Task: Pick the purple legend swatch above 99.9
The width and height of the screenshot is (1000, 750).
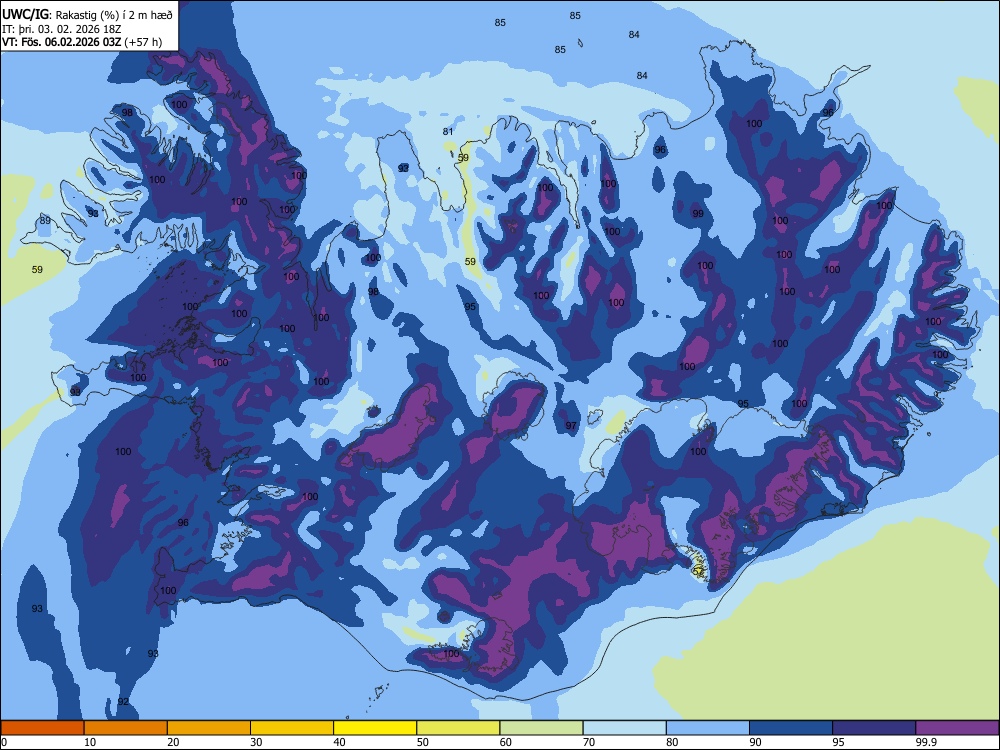Action: point(957,728)
